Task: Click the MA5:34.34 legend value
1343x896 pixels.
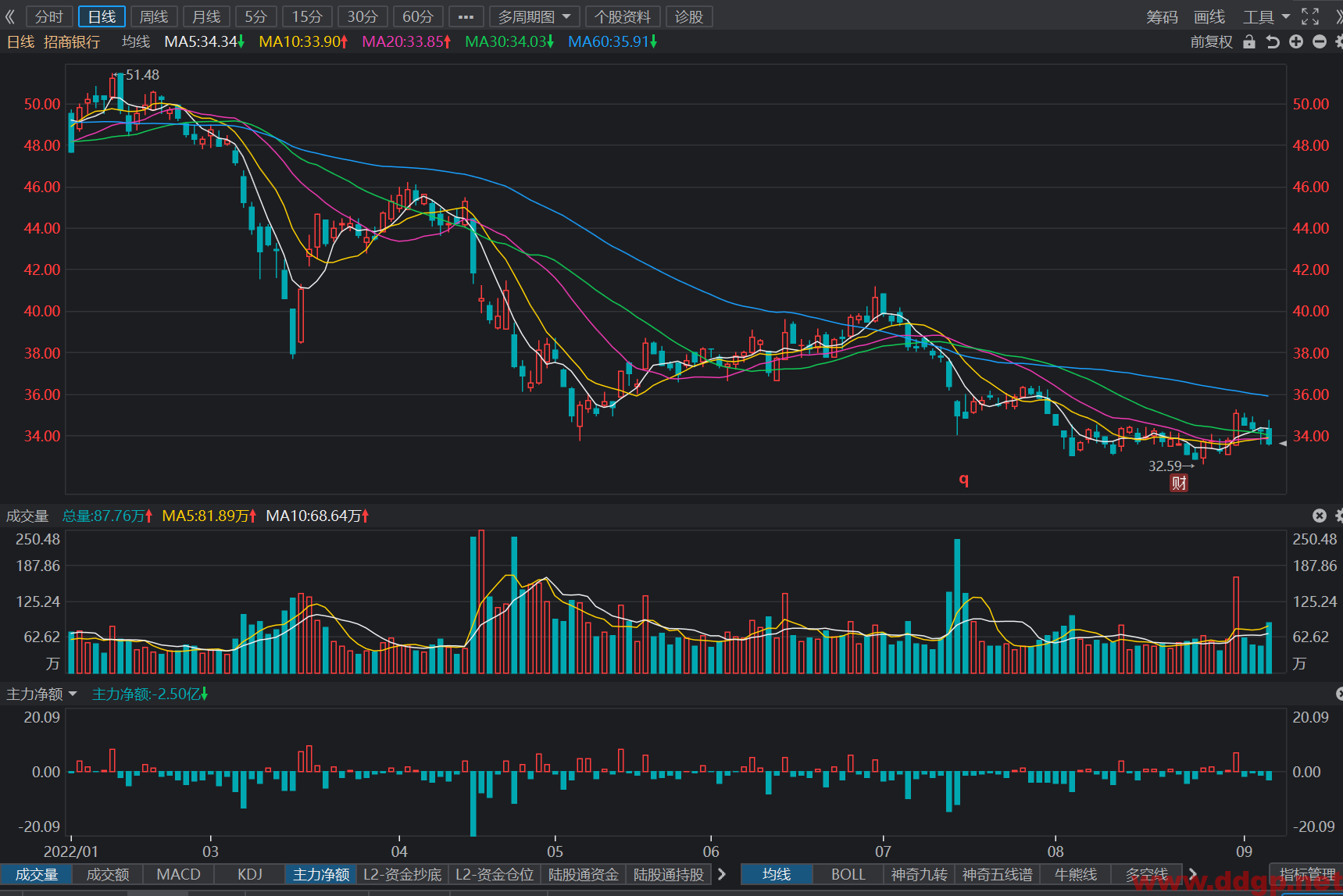Action: (205, 41)
